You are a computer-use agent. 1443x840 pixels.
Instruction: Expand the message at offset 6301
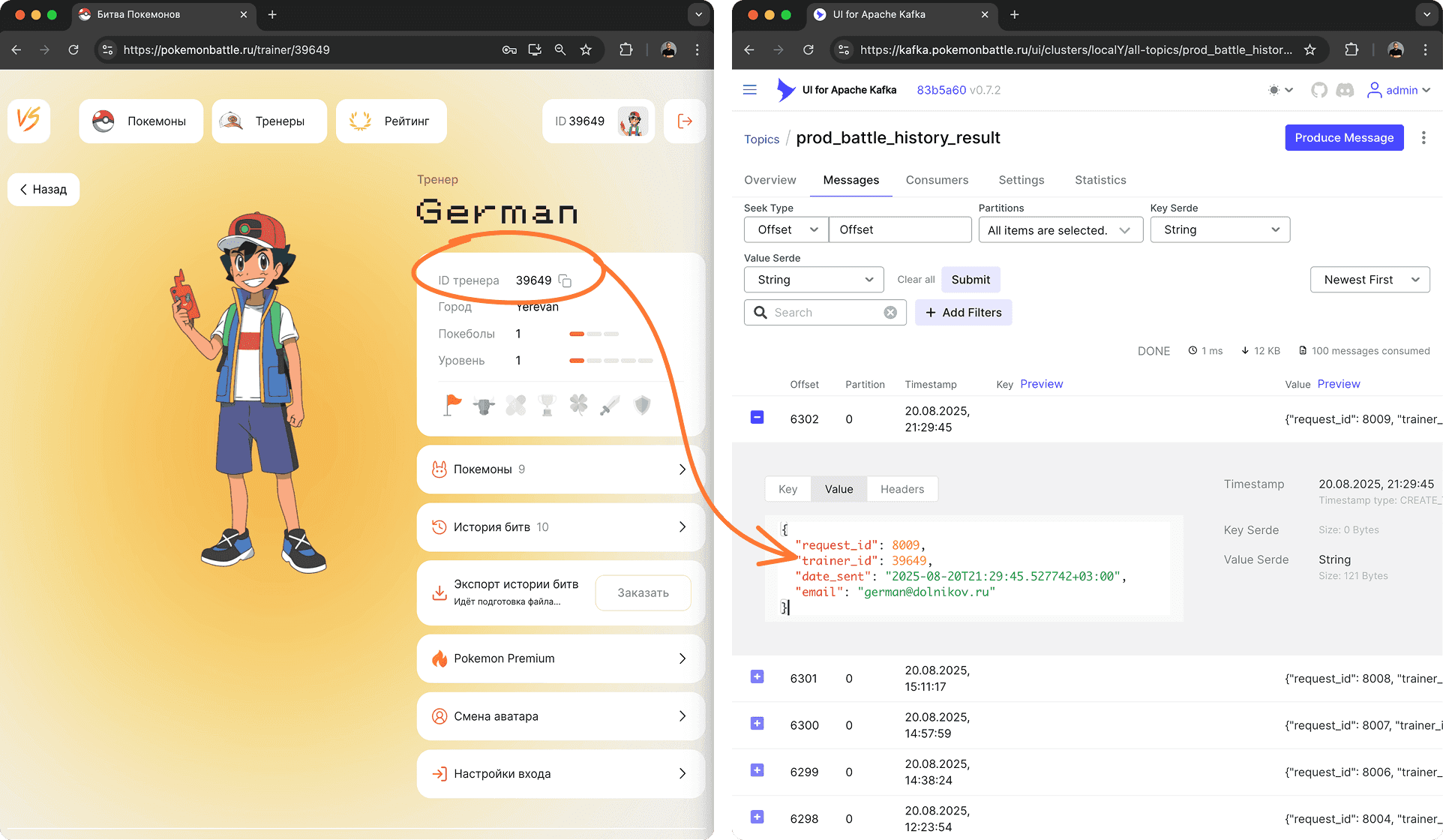pos(757,676)
